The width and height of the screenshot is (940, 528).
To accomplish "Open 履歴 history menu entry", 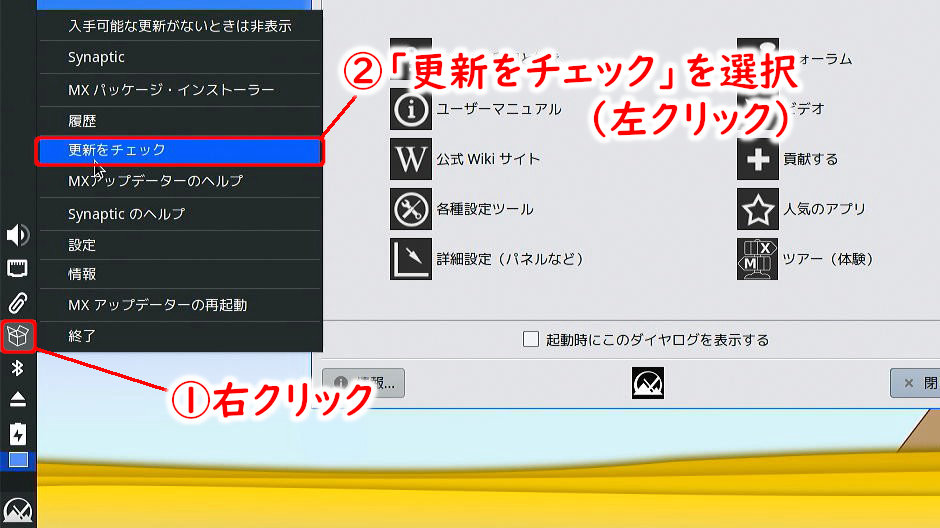I will coord(180,121).
